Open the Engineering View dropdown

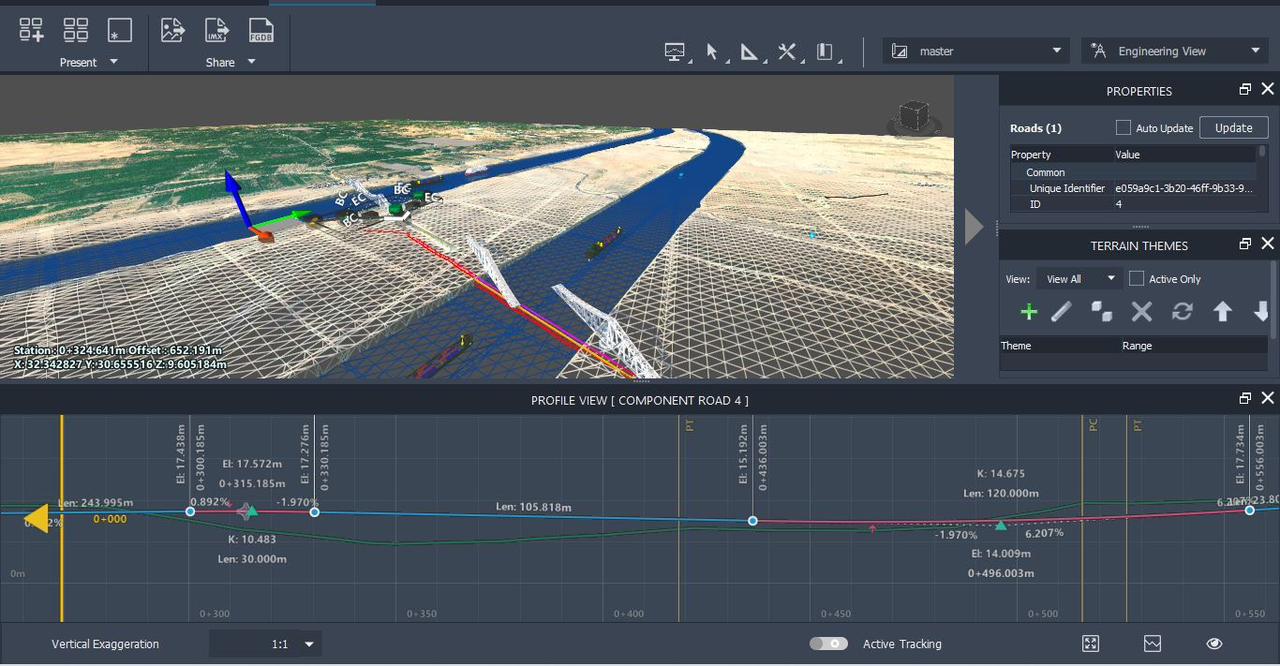point(1174,51)
